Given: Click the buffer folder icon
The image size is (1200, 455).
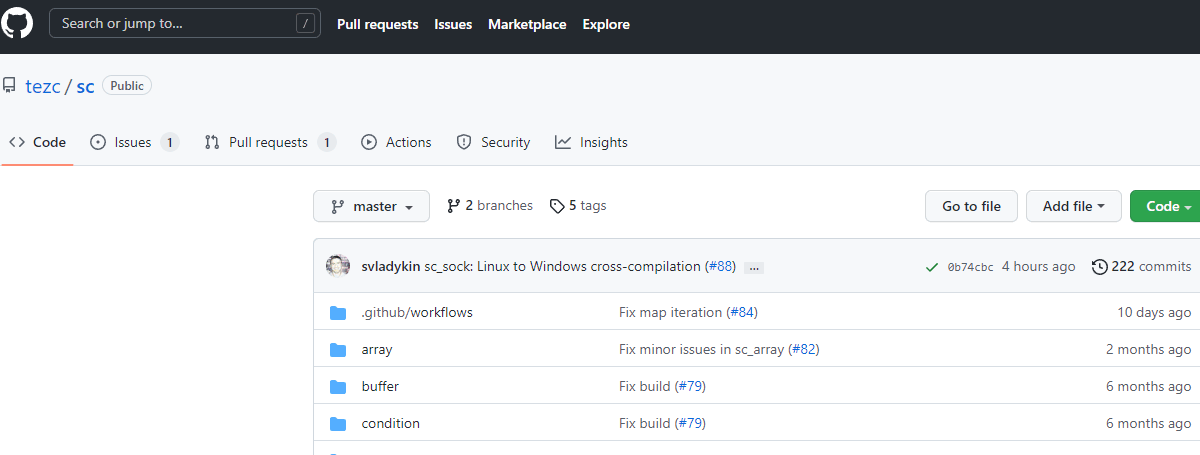Looking at the screenshot, I should (338, 386).
